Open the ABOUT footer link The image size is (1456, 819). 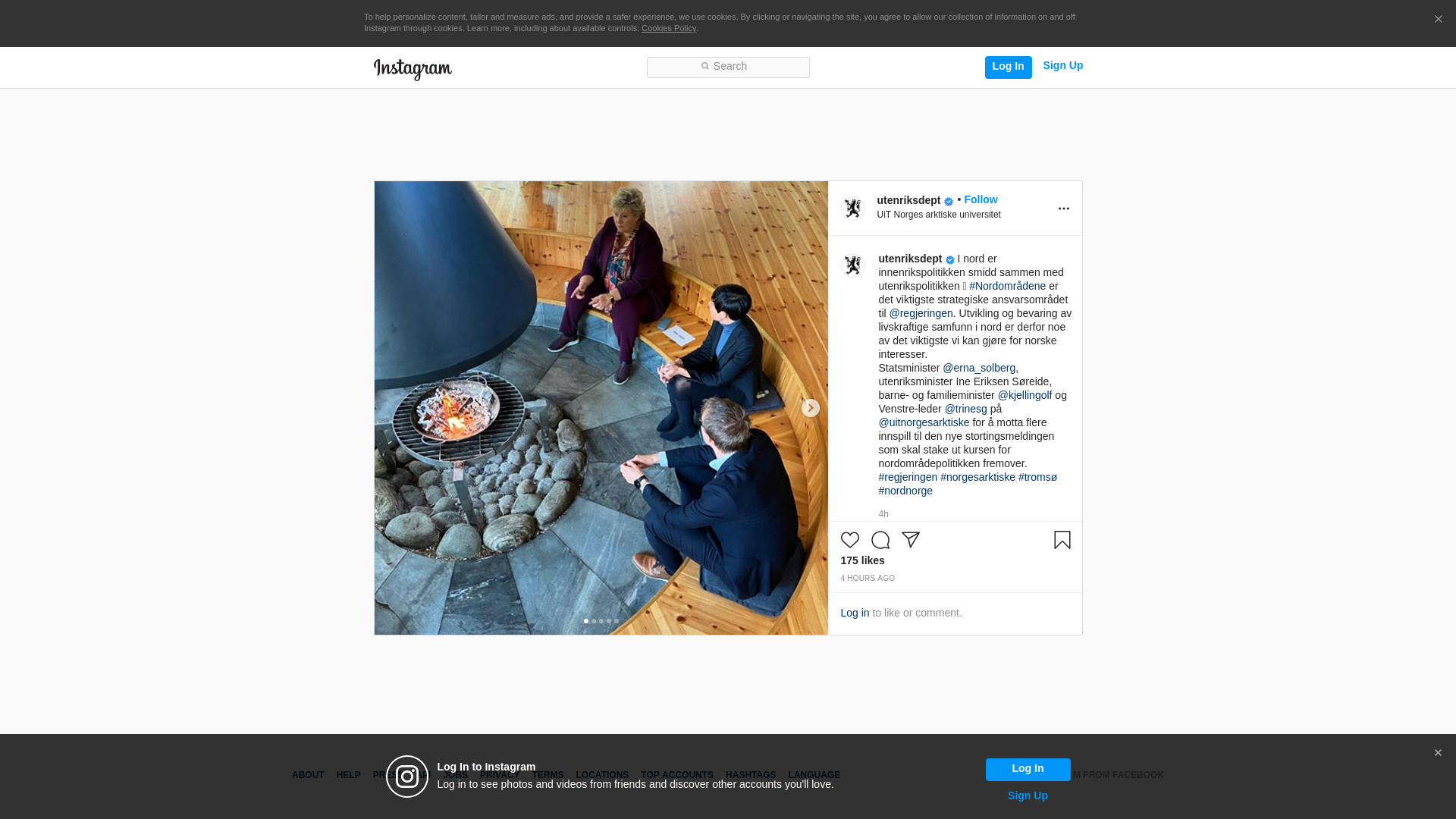click(x=308, y=775)
